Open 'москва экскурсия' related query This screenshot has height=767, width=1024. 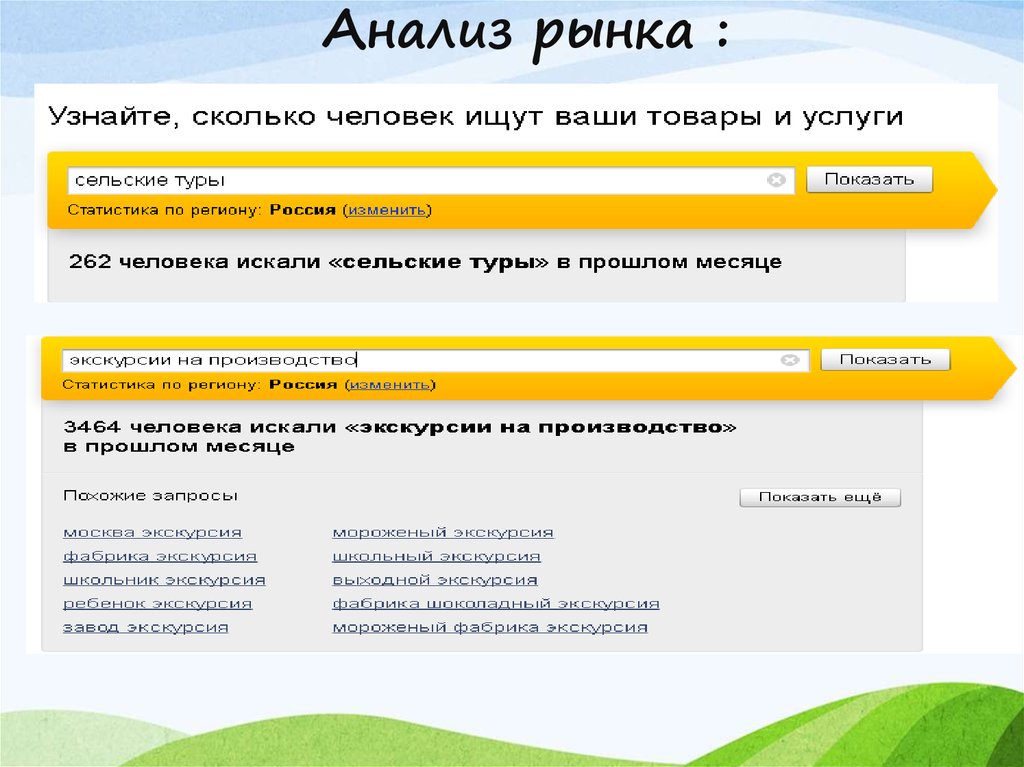(152, 532)
